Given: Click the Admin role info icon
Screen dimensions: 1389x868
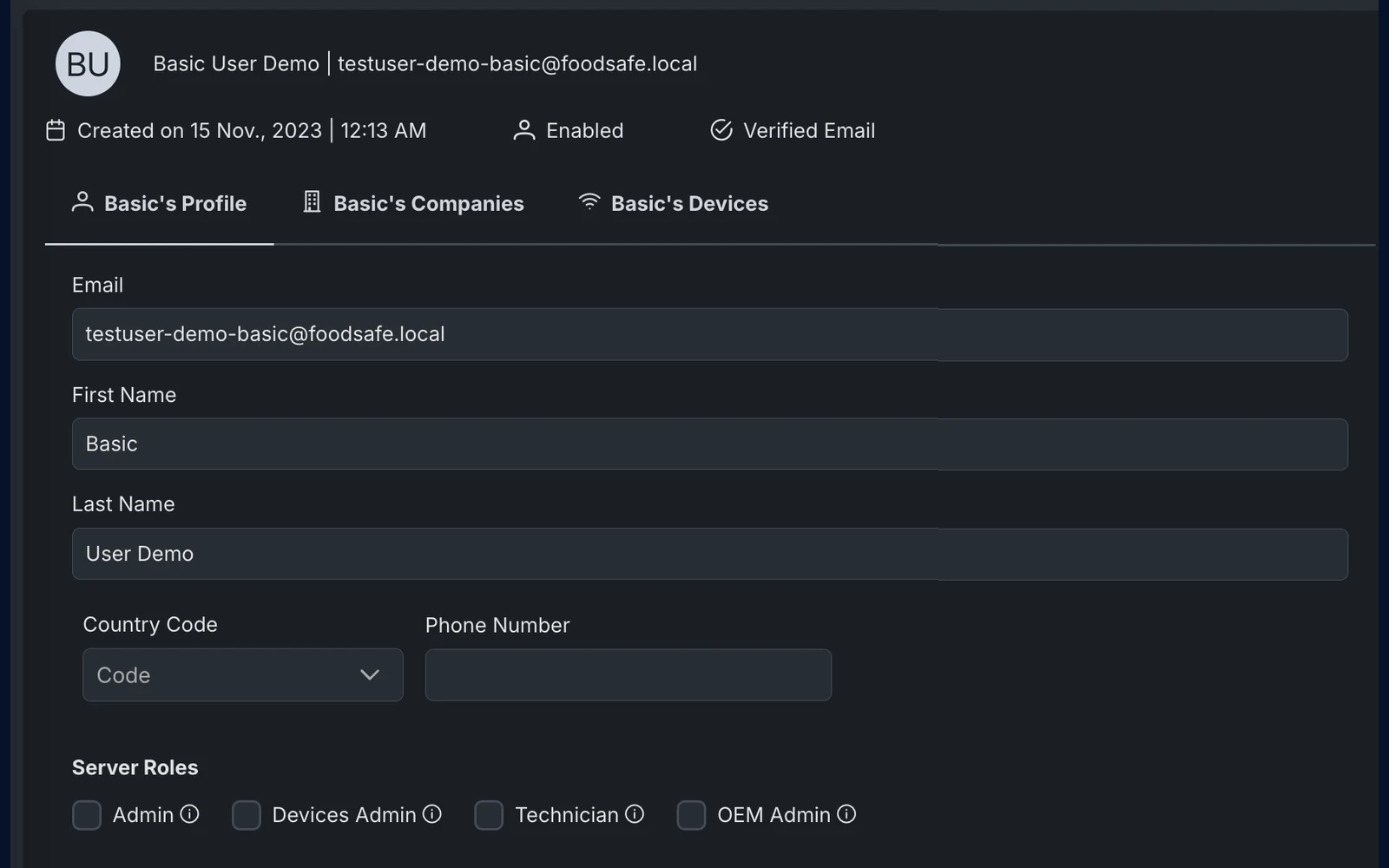Looking at the screenshot, I should 189,814.
